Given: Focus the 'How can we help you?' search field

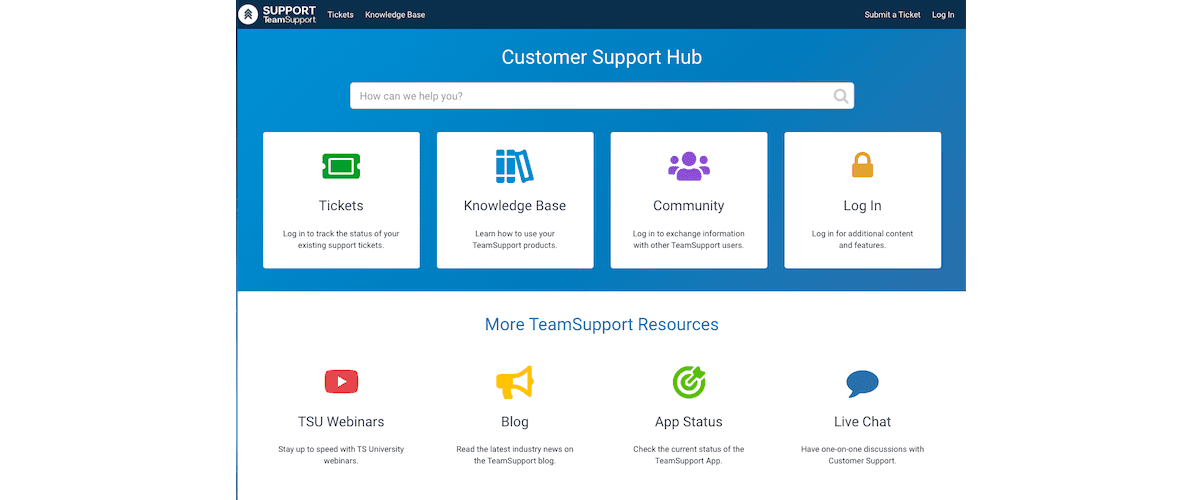Looking at the screenshot, I should 590,96.
